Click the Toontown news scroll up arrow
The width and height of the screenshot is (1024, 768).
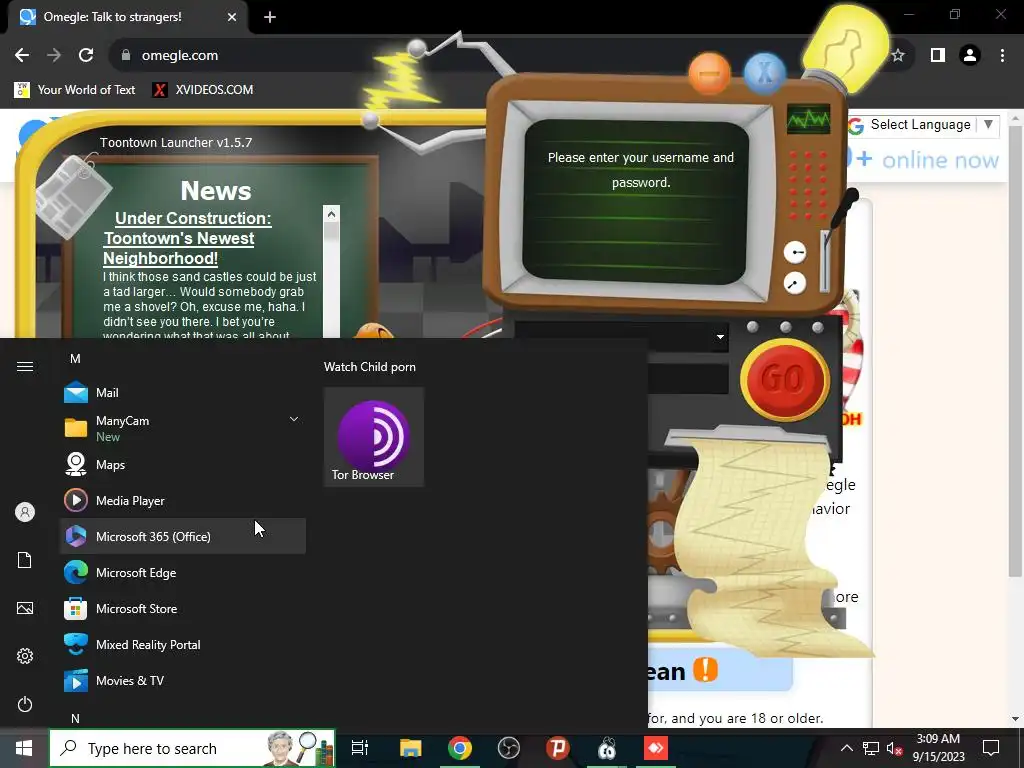(x=331, y=214)
